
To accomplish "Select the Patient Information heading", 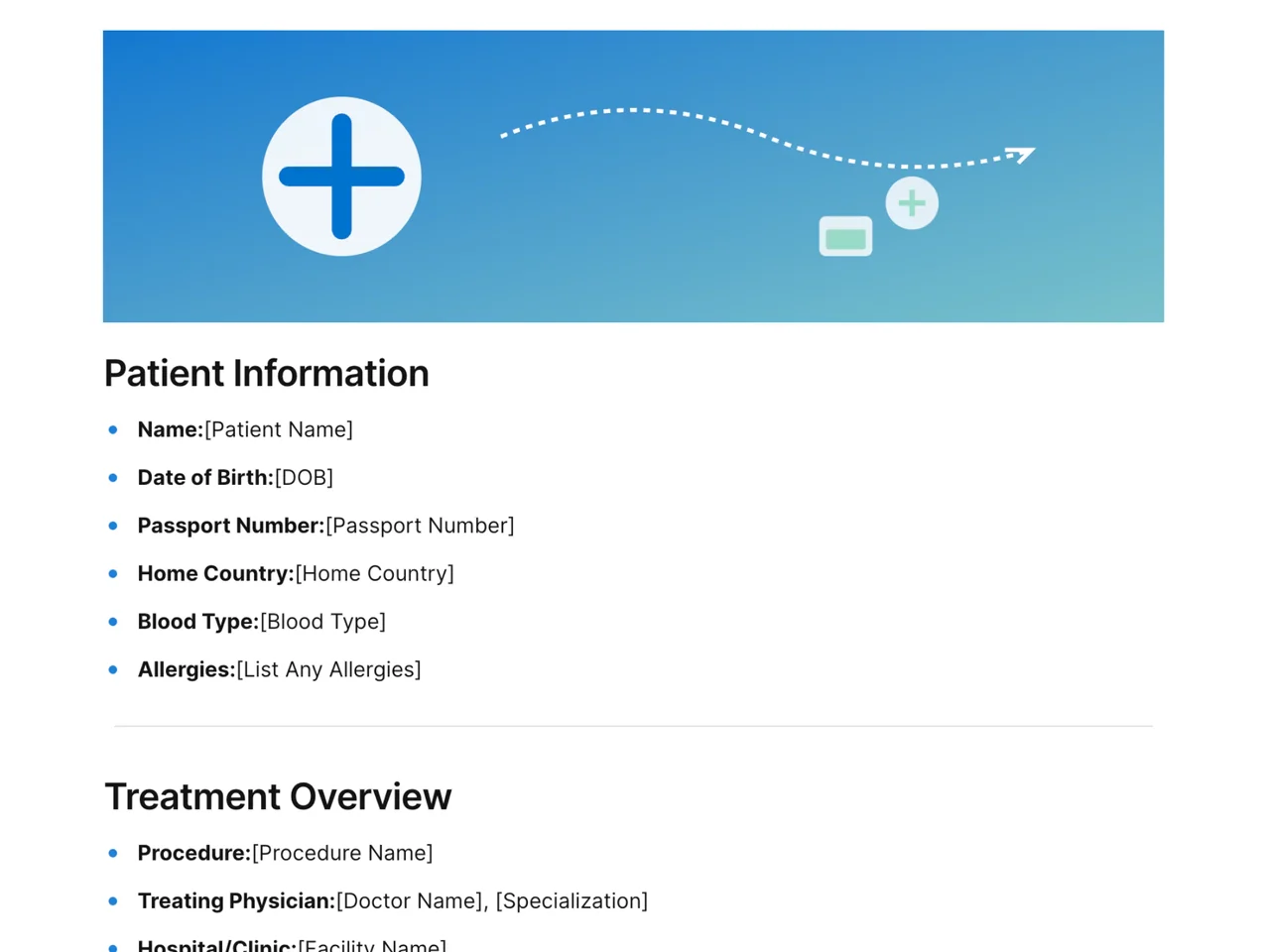I will (x=267, y=374).
